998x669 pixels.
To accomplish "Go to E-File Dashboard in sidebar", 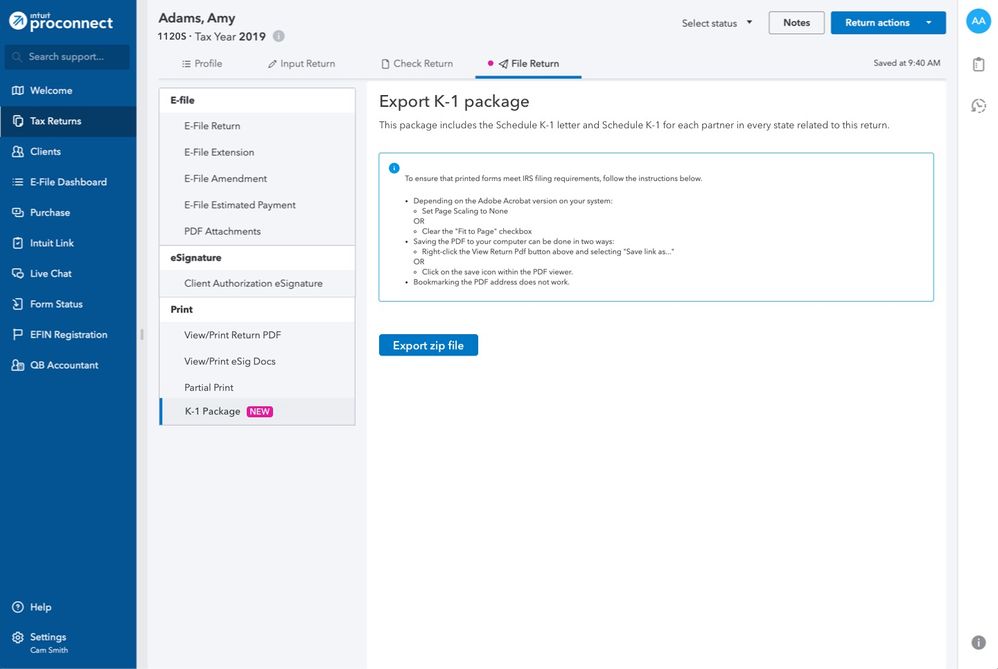I will pos(67,182).
